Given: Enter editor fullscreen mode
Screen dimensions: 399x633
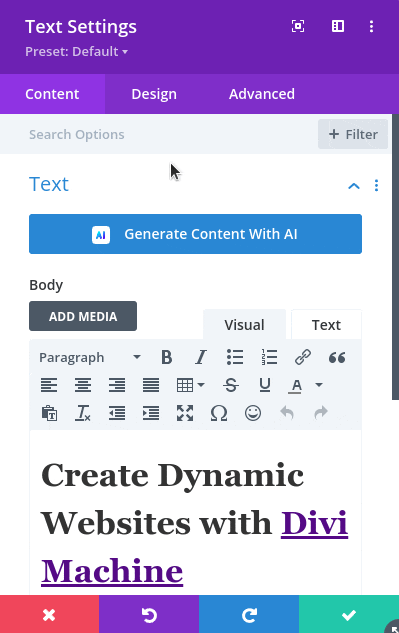Looking at the screenshot, I should [x=185, y=413].
